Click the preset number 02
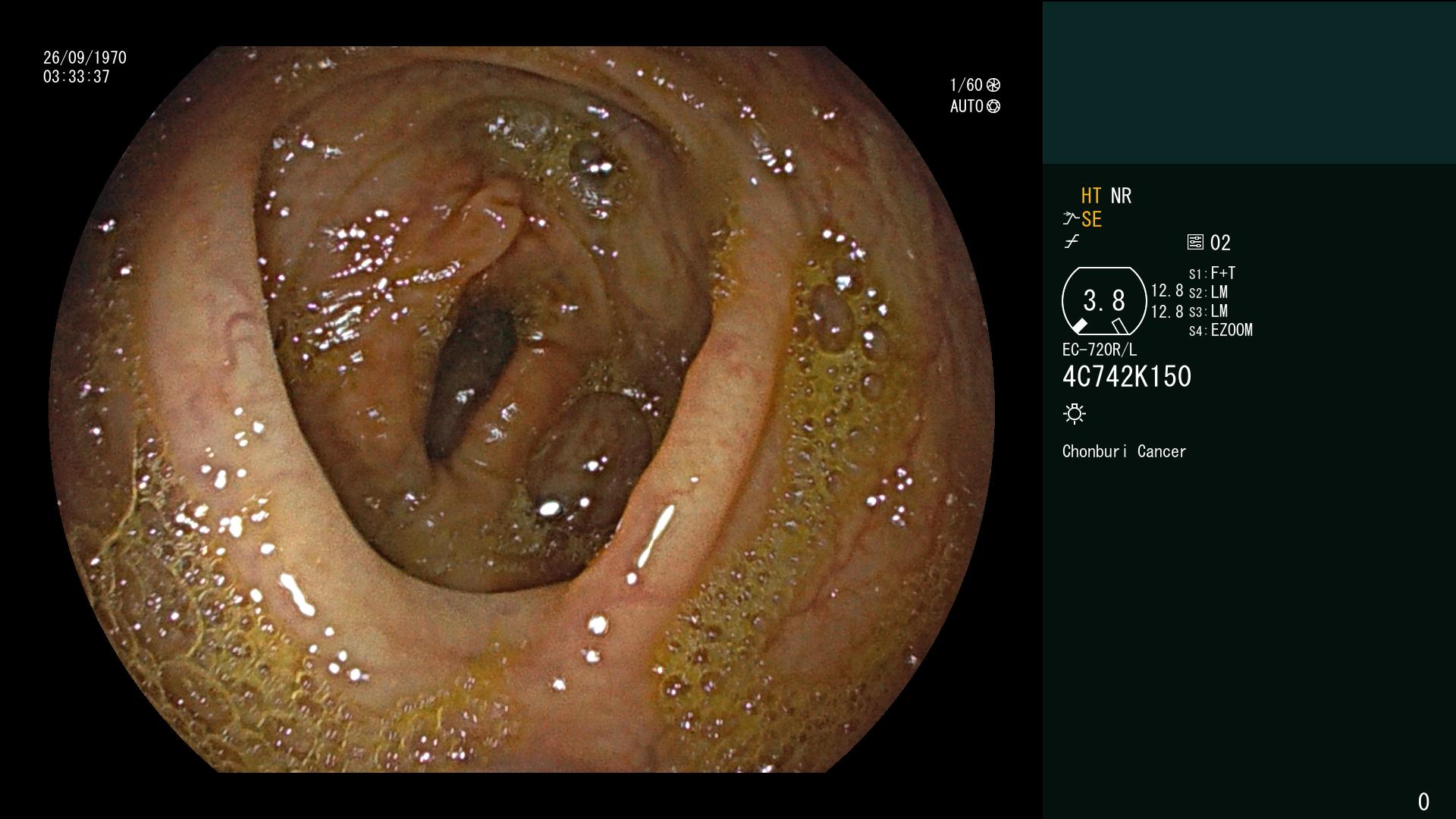 pos(1220,243)
